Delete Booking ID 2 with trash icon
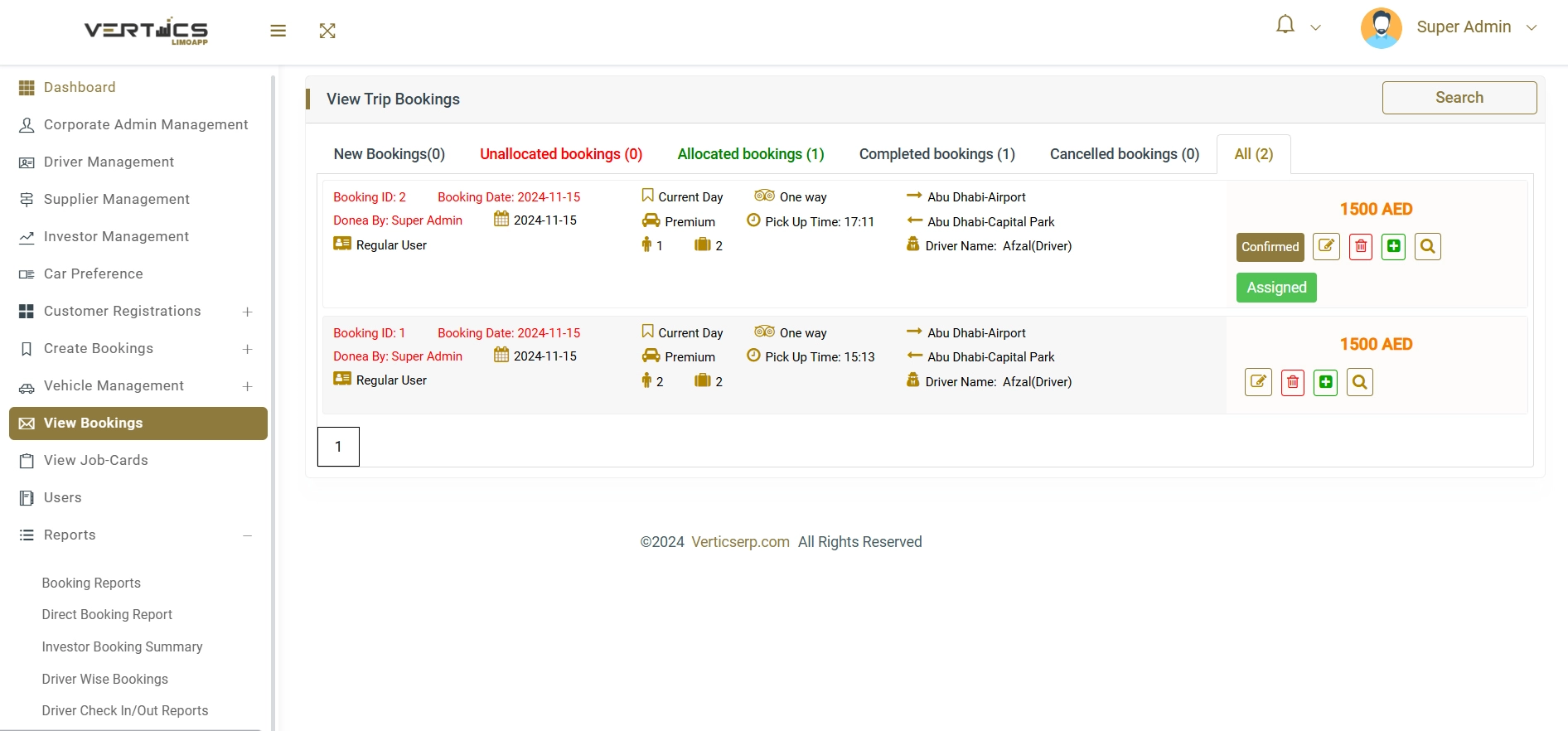This screenshot has height=731, width=1568. click(1360, 246)
